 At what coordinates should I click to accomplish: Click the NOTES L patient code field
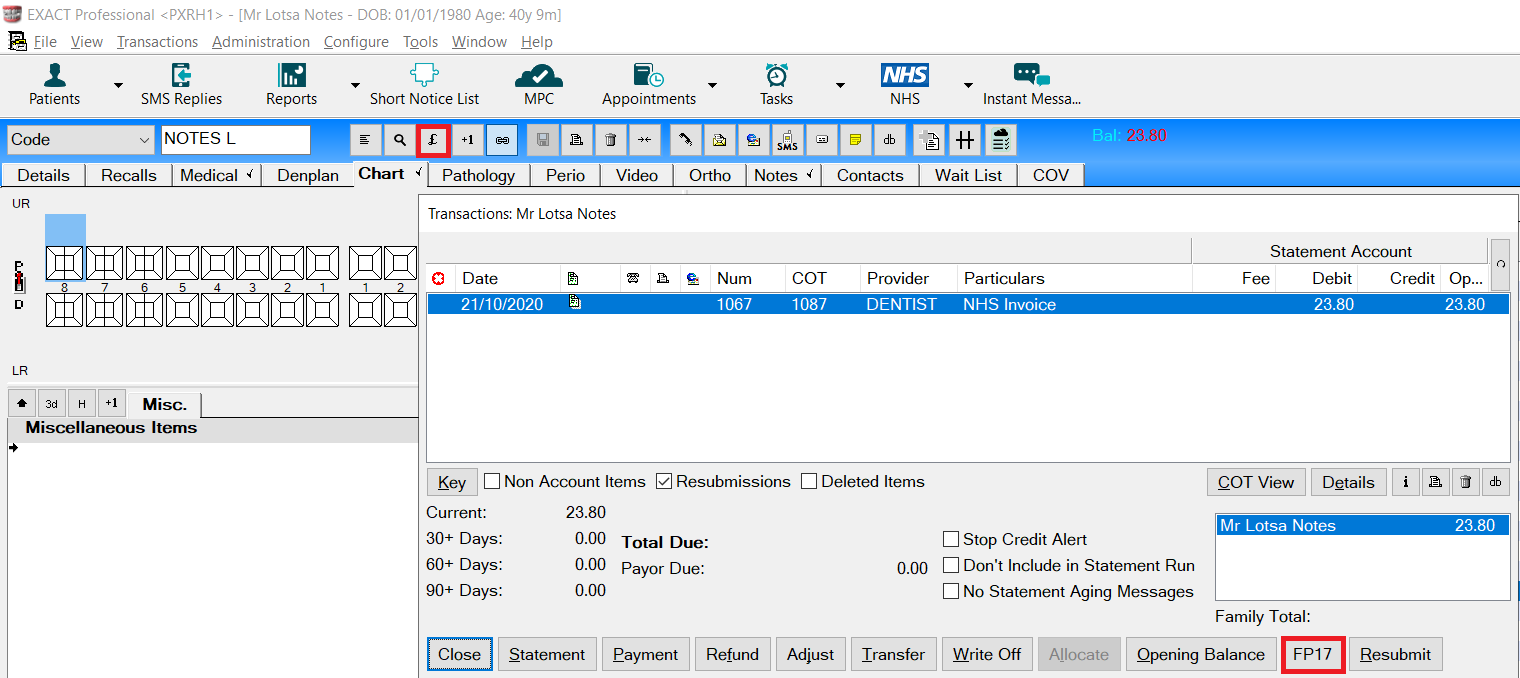coord(236,140)
